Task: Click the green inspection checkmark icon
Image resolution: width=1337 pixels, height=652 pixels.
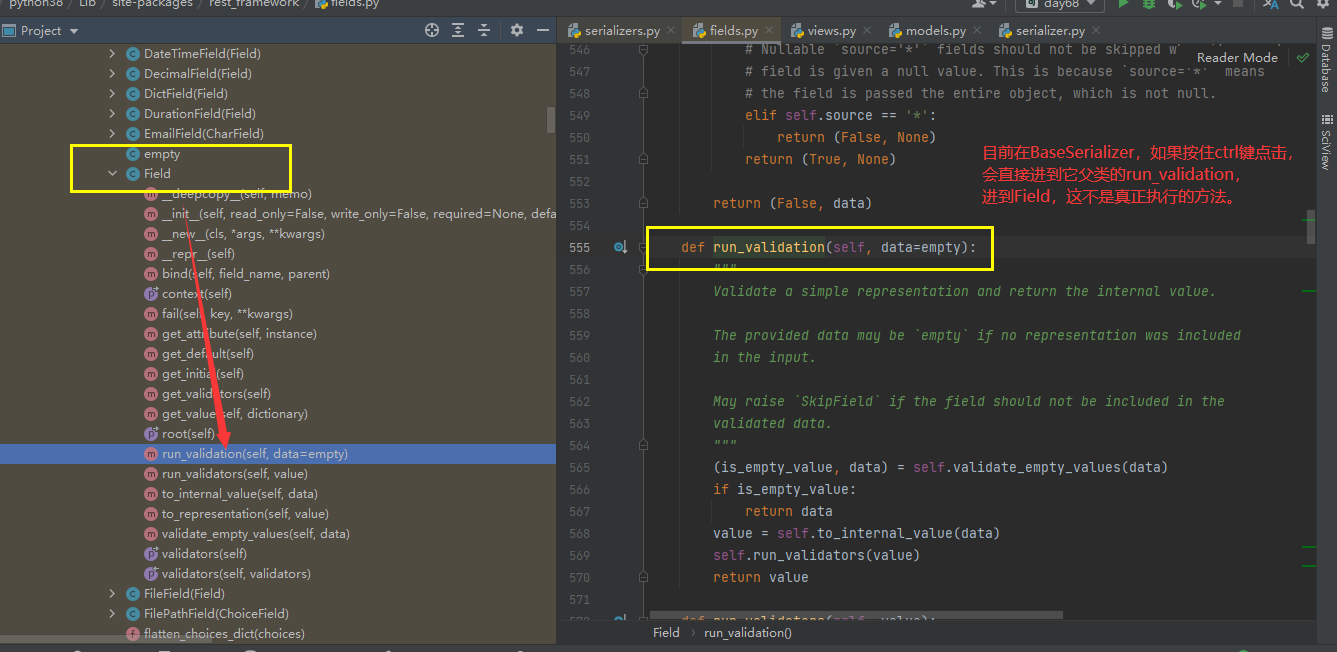Action: pos(1302,58)
